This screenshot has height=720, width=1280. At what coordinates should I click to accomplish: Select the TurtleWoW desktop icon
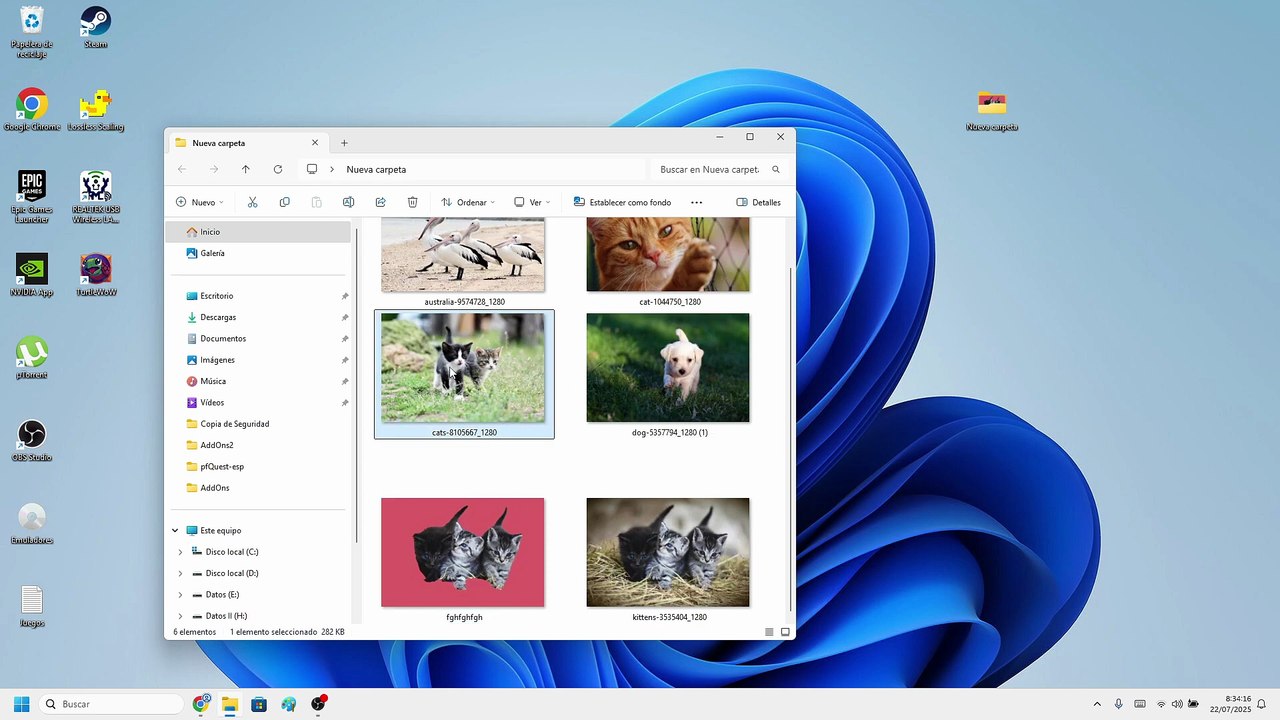(x=95, y=275)
